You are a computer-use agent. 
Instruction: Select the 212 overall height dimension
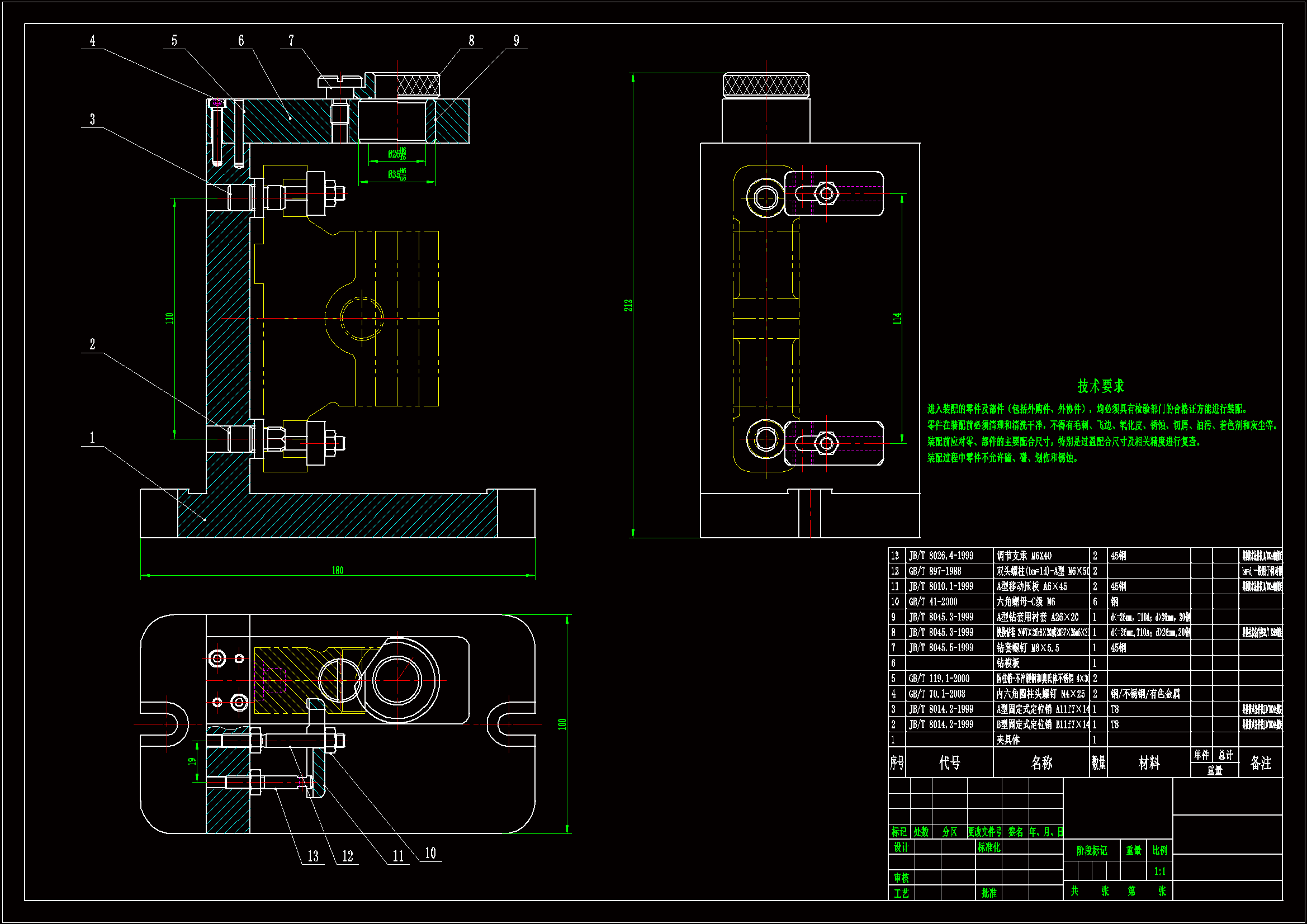[x=628, y=305]
